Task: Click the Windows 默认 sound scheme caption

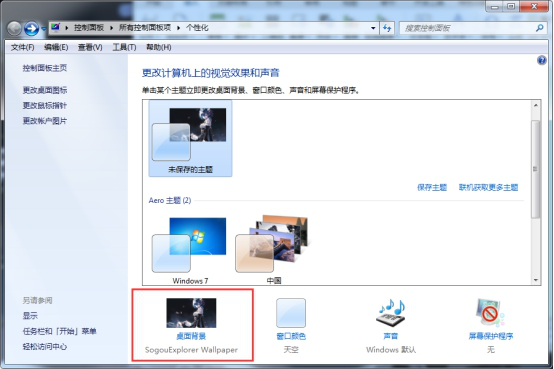Action: tap(391, 350)
